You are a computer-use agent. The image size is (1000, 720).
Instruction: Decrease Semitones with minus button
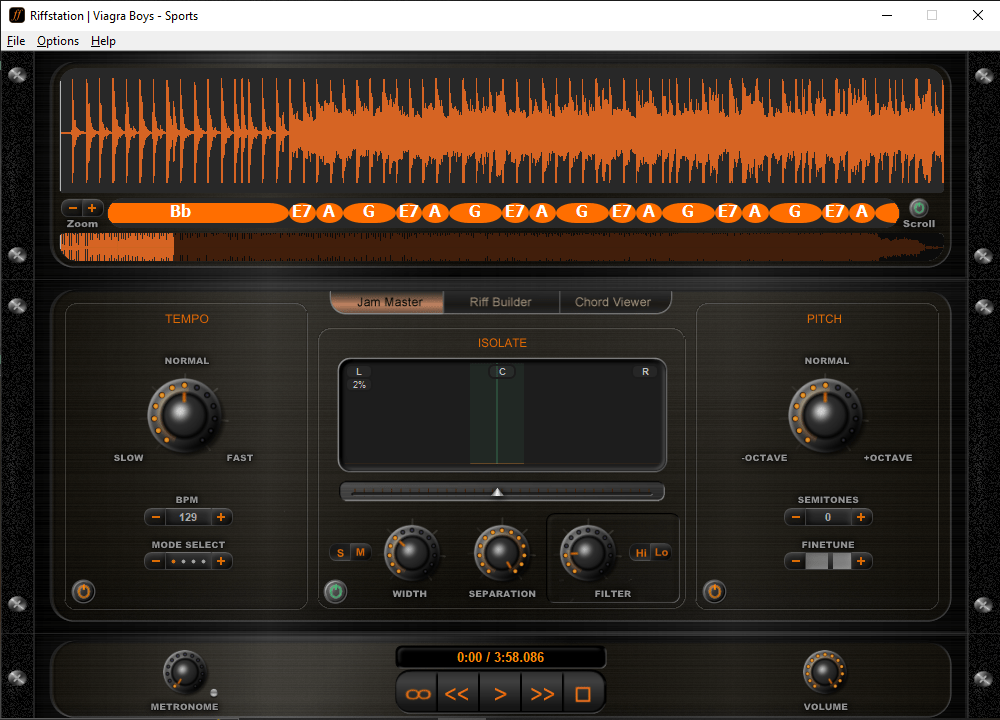click(796, 517)
